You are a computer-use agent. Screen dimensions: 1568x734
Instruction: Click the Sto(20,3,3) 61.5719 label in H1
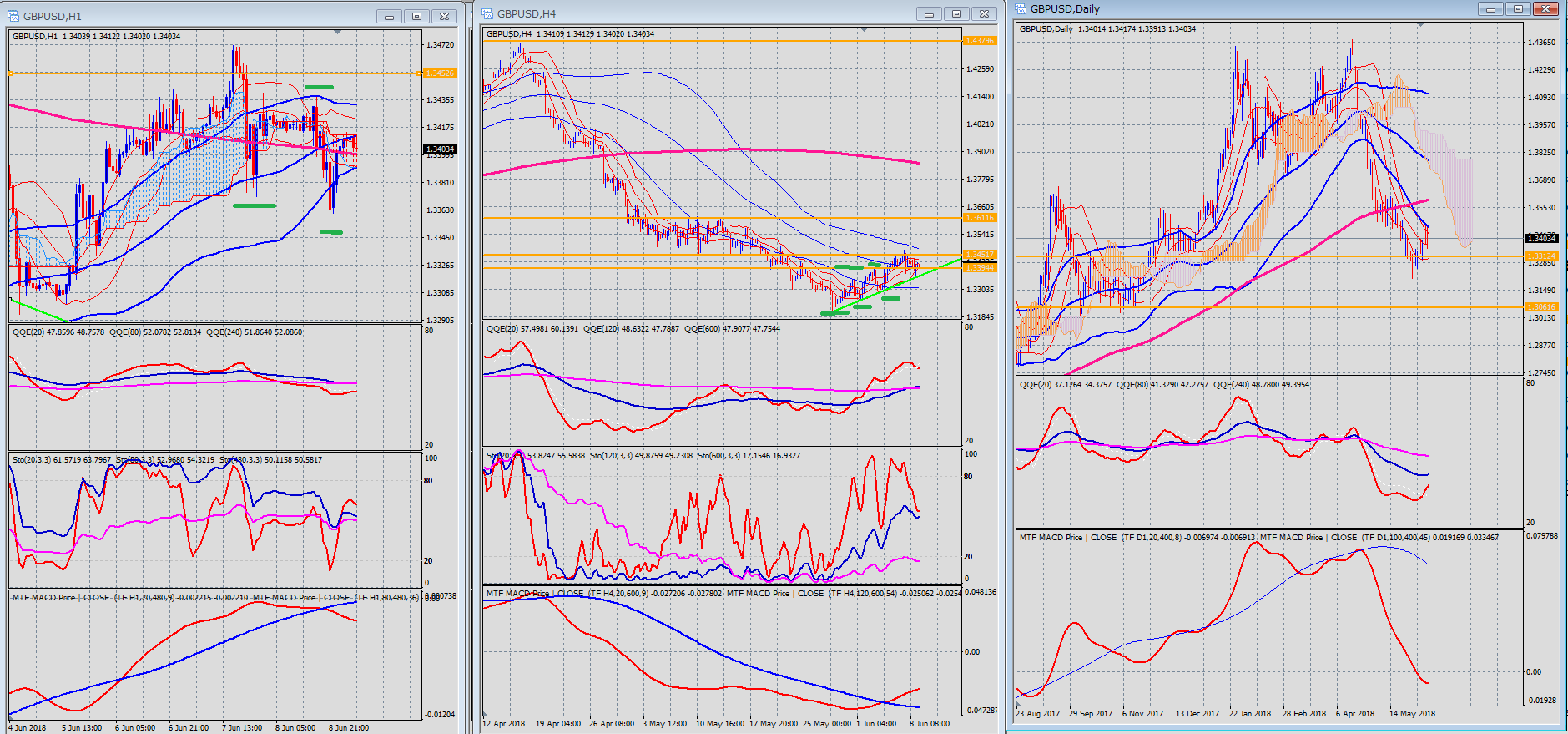tap(47, 460)
